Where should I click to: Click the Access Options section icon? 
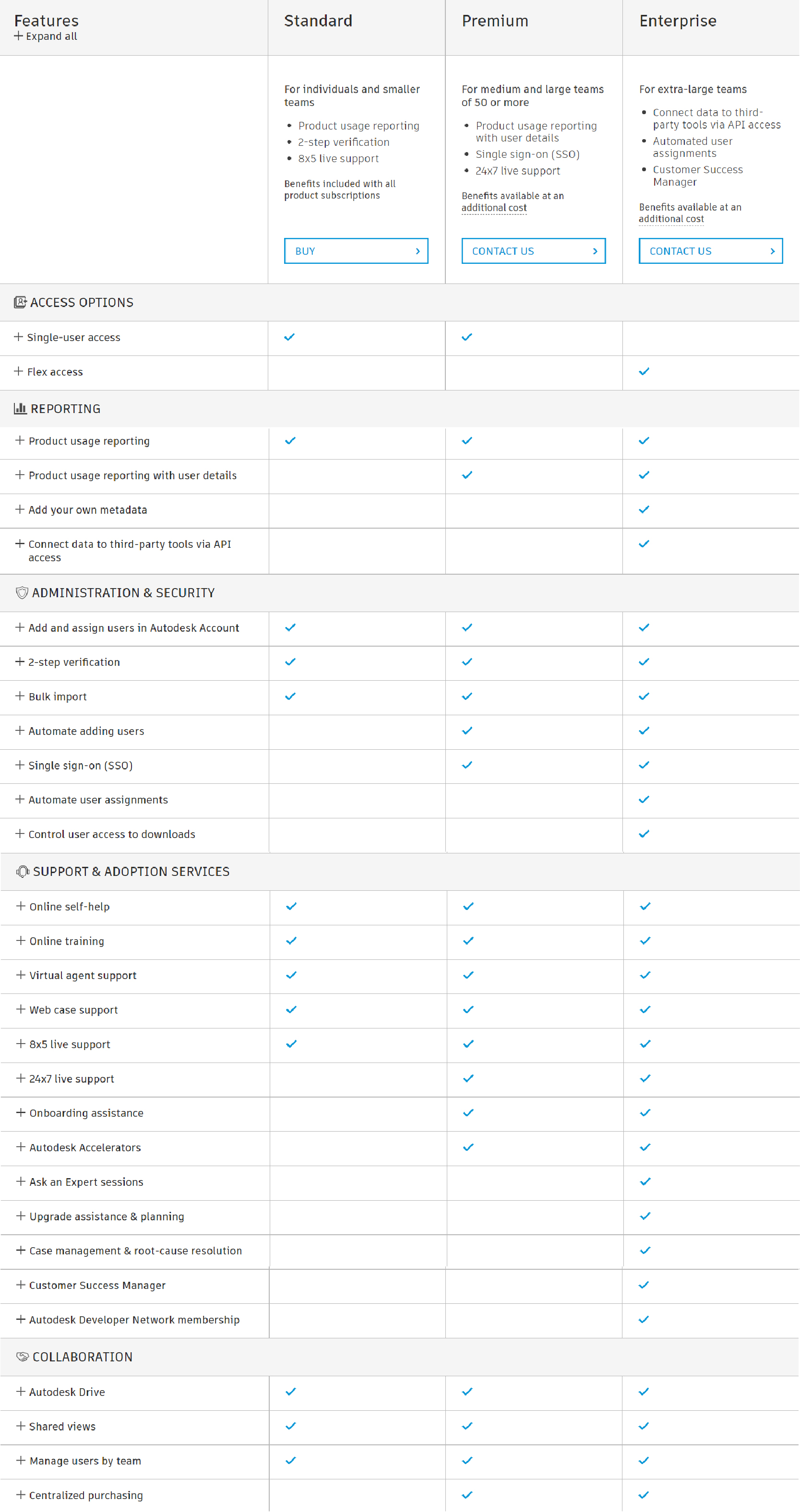[19, 302]
